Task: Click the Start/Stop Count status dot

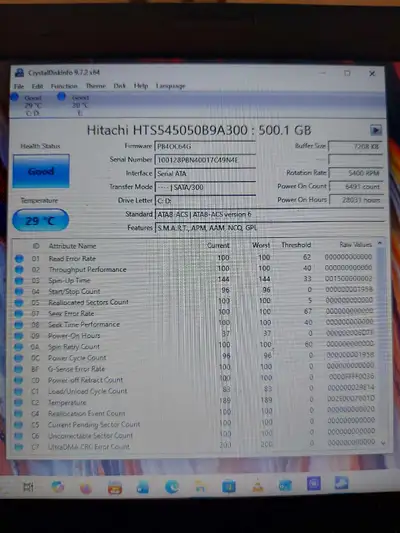Action: [x=19, y=292]
